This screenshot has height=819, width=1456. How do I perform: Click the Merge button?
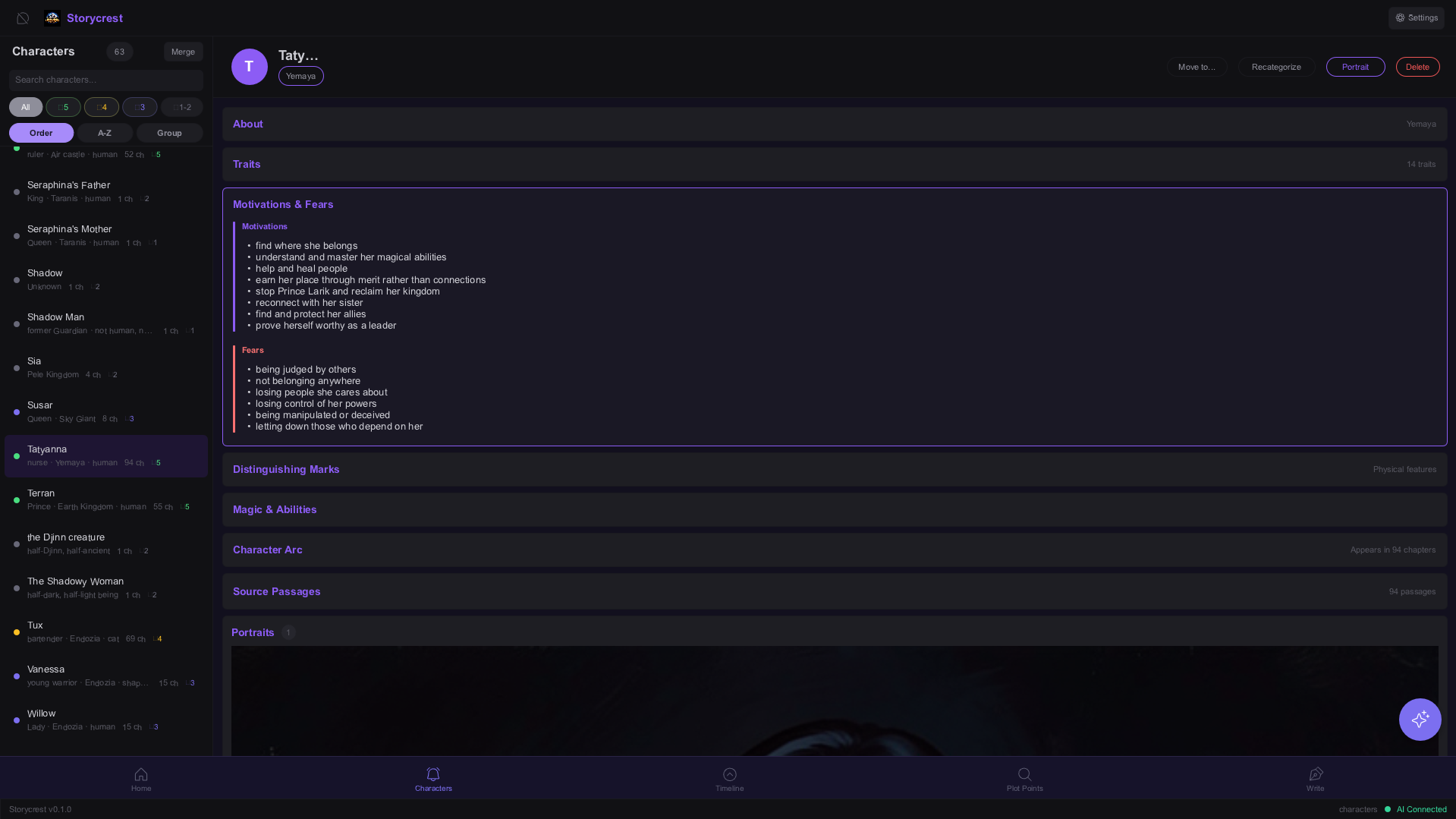(x=183, y=51)
